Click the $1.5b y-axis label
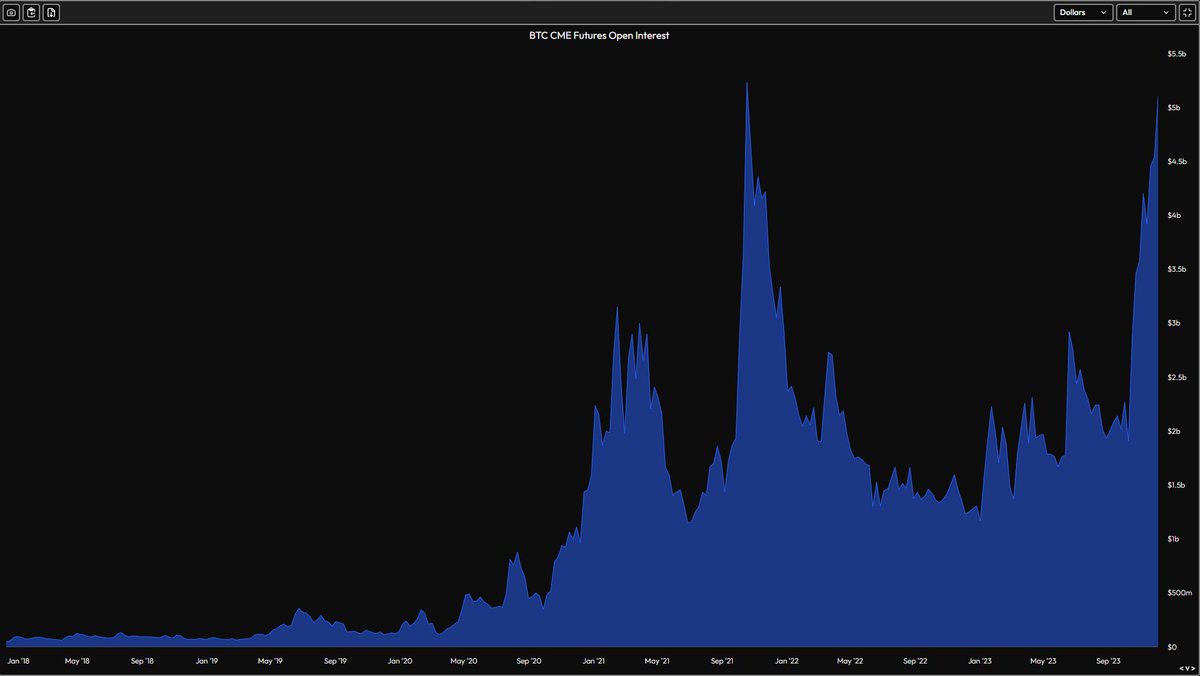1200x676 pixels. point(1177,485)
